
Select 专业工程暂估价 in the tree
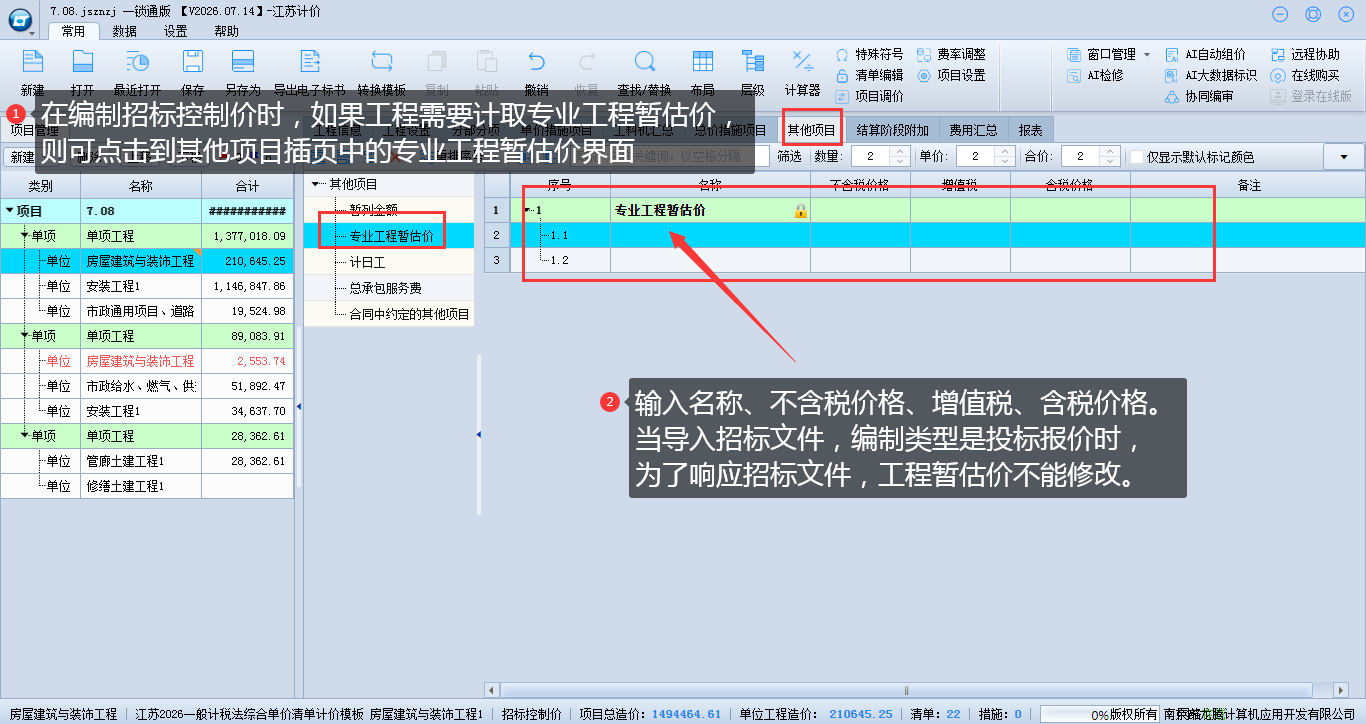tap(391, 236)
